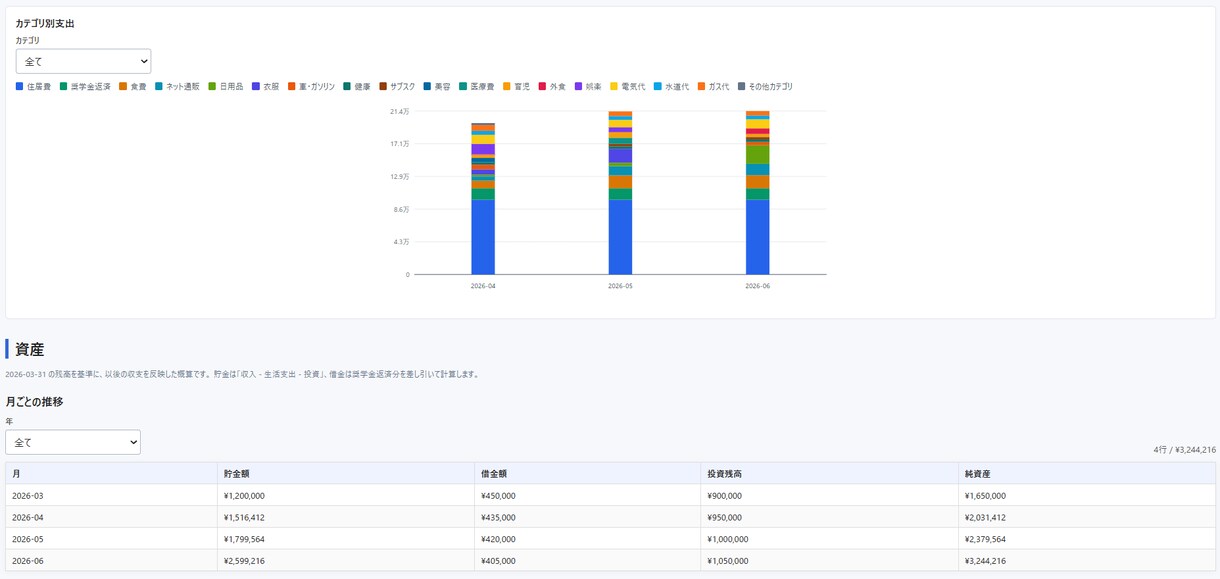Click the 純資産 column header
The image size is (1220, 579).
point(1087,473)
